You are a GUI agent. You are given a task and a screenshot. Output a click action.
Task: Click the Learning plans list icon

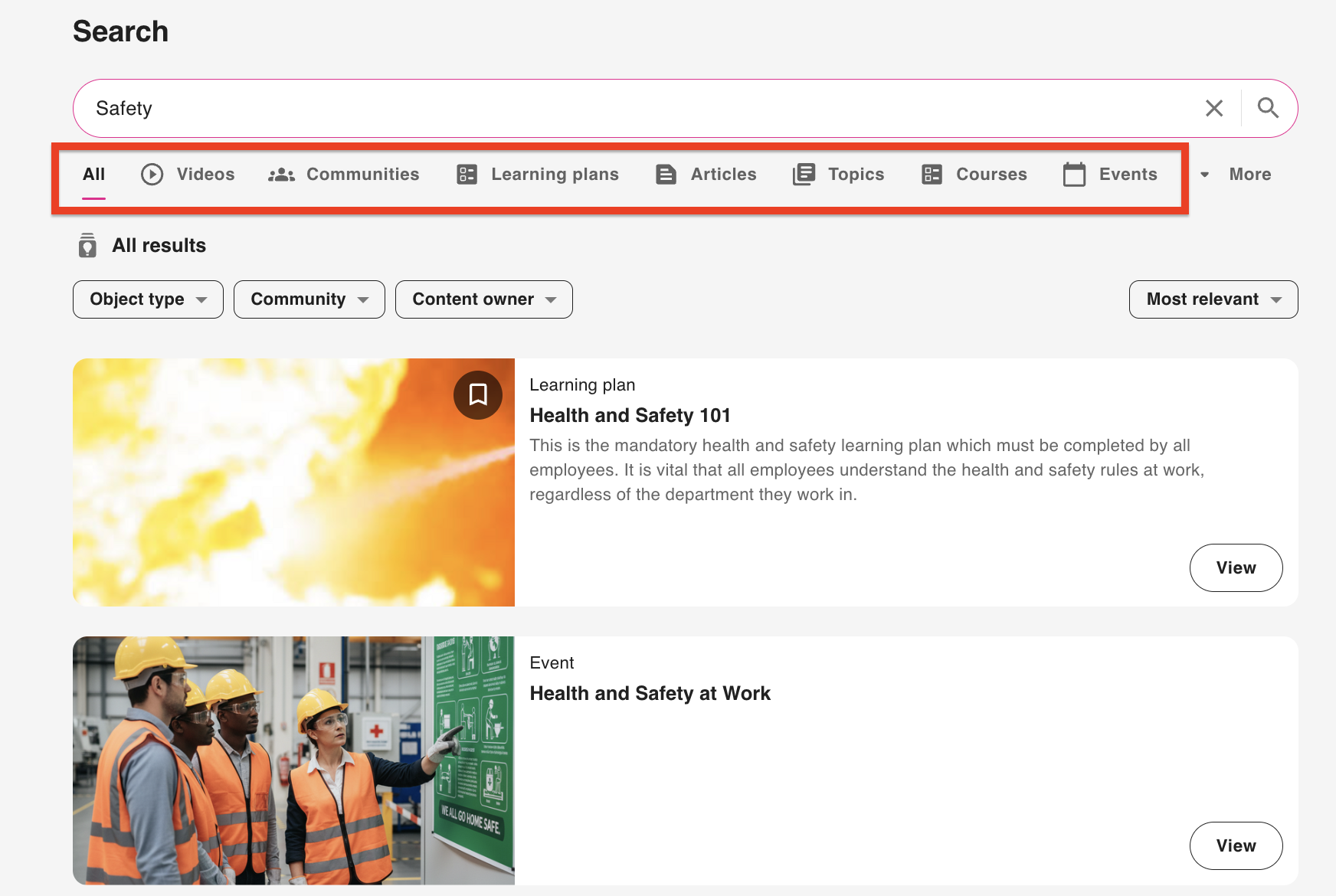click(467, 175)
